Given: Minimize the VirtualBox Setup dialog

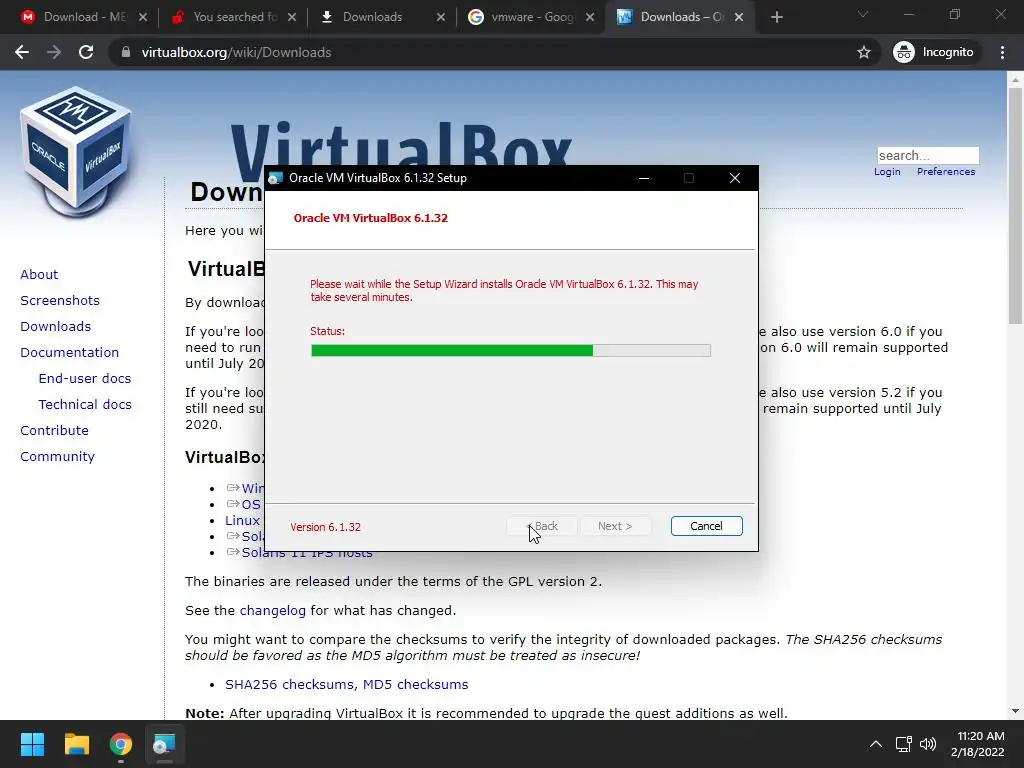Looking at the screenshot, I should [644, 178].
